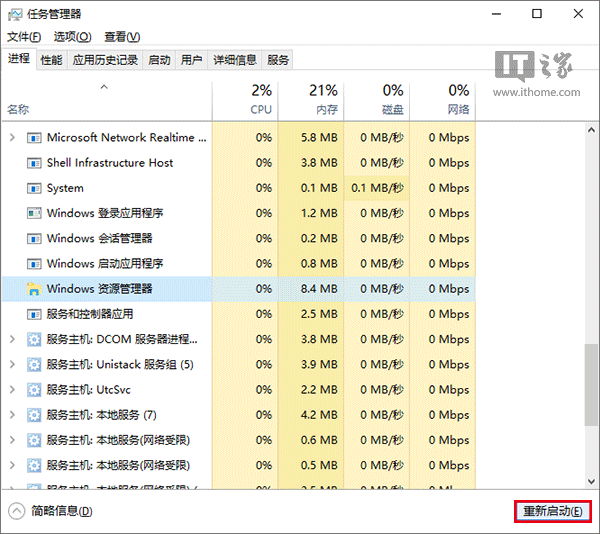
Task: Click the Windows 启动应用程序 icon
Action: (x=34, y=264)
